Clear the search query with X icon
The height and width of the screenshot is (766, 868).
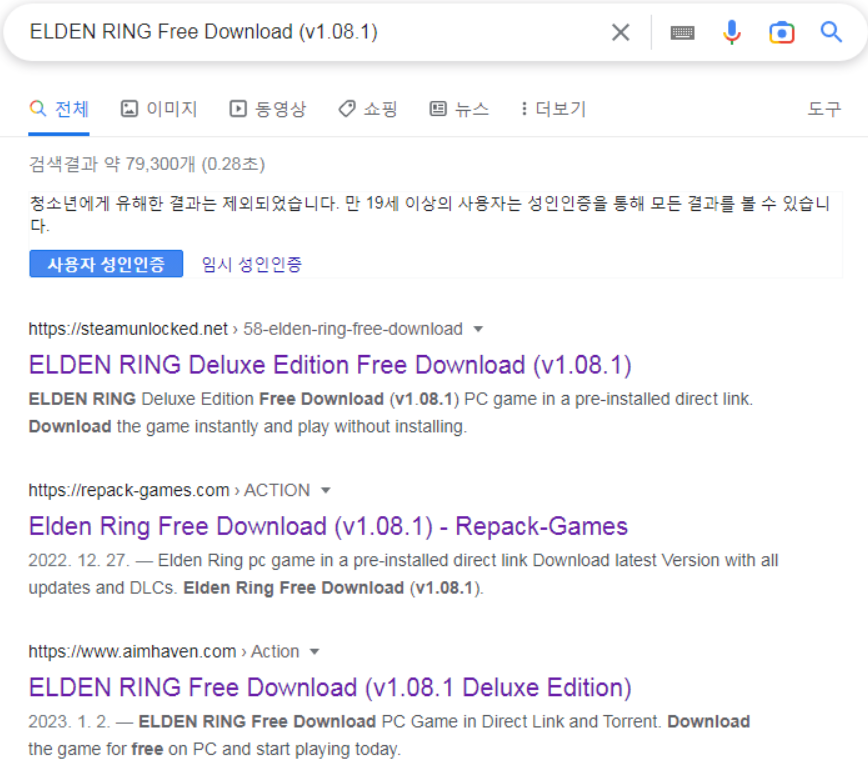(621, 33)
